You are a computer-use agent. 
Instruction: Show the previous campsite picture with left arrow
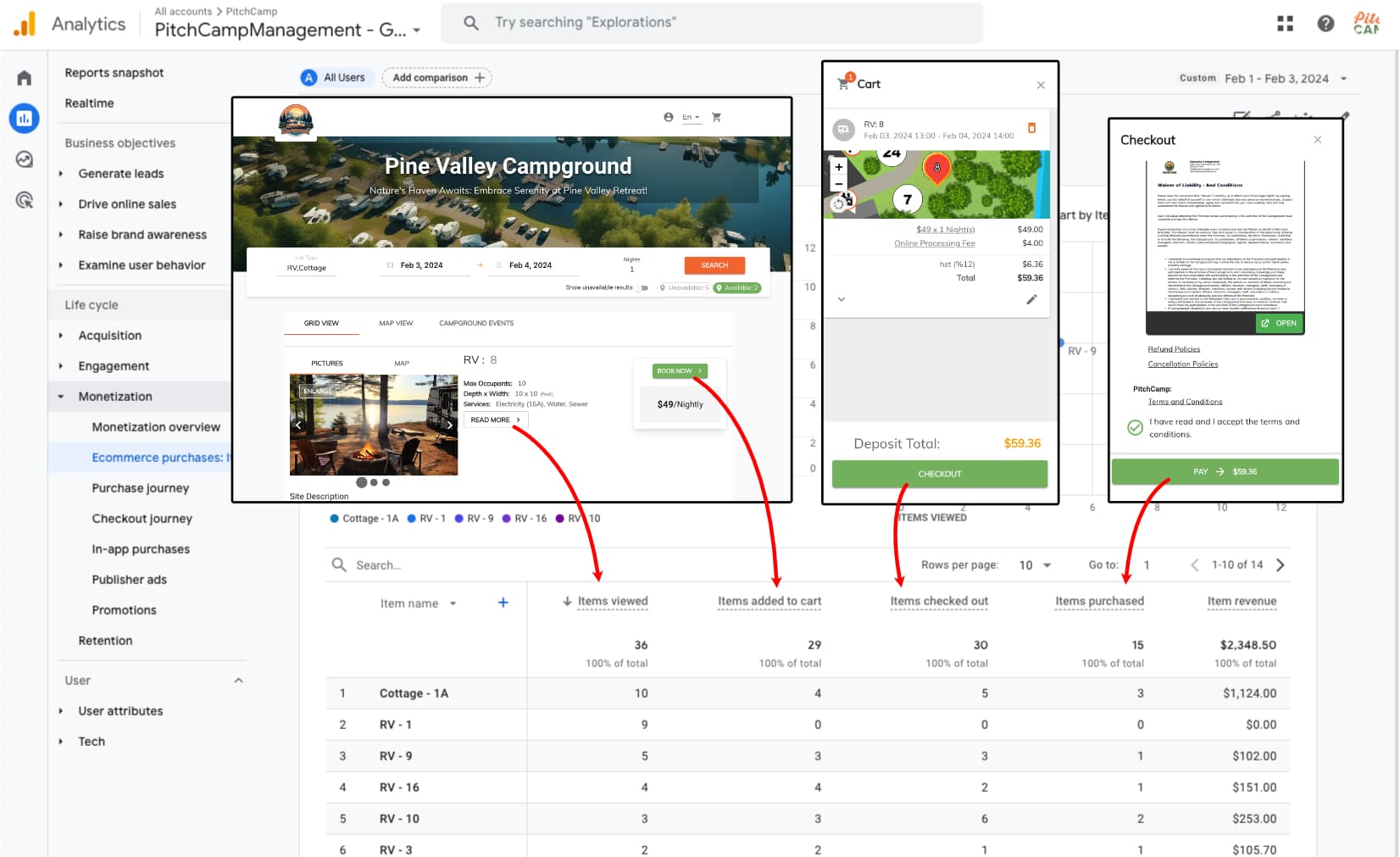click(x=298, y=425)
